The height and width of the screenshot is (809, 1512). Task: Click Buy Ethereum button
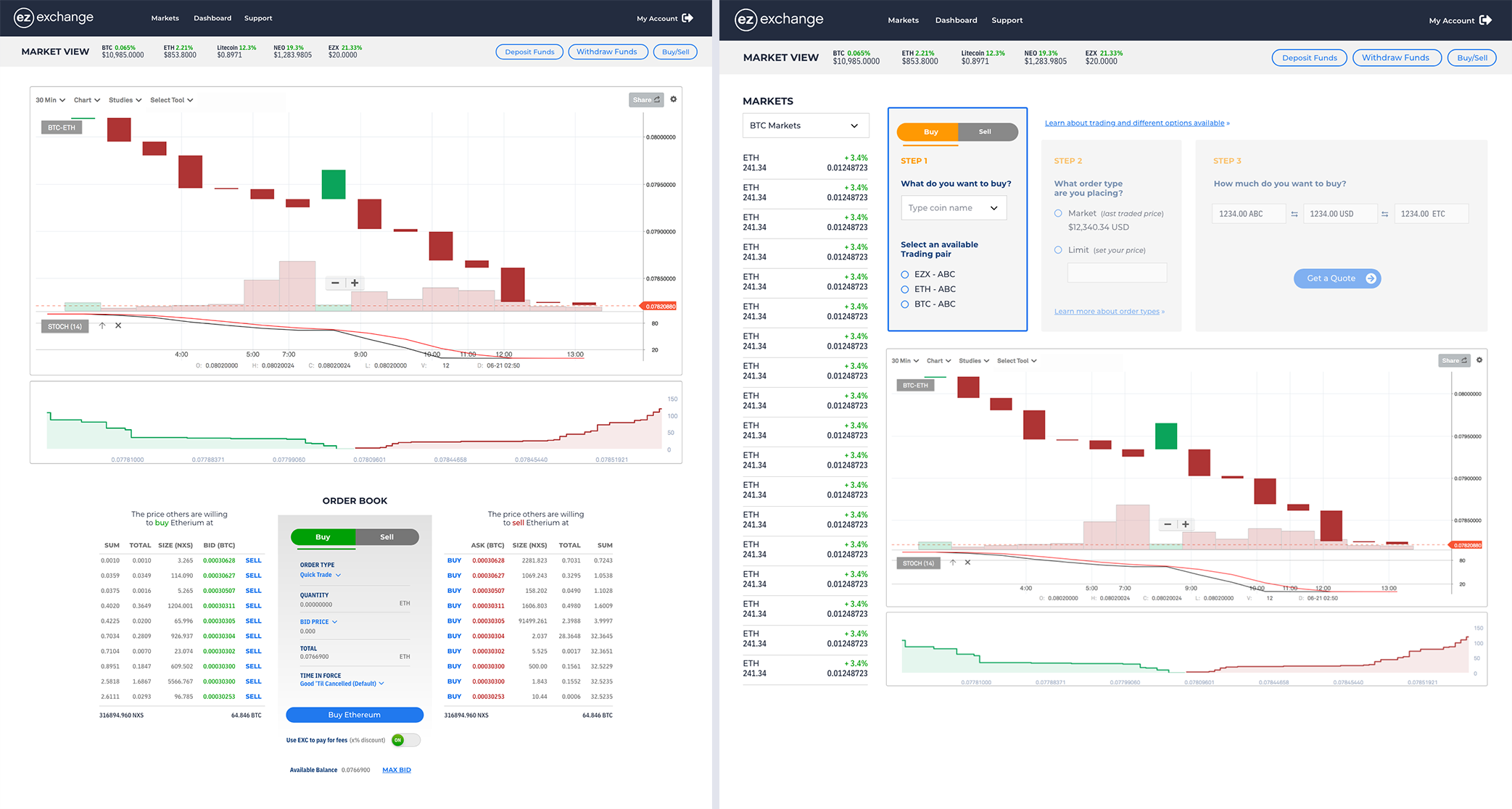(x=355, y=715)
